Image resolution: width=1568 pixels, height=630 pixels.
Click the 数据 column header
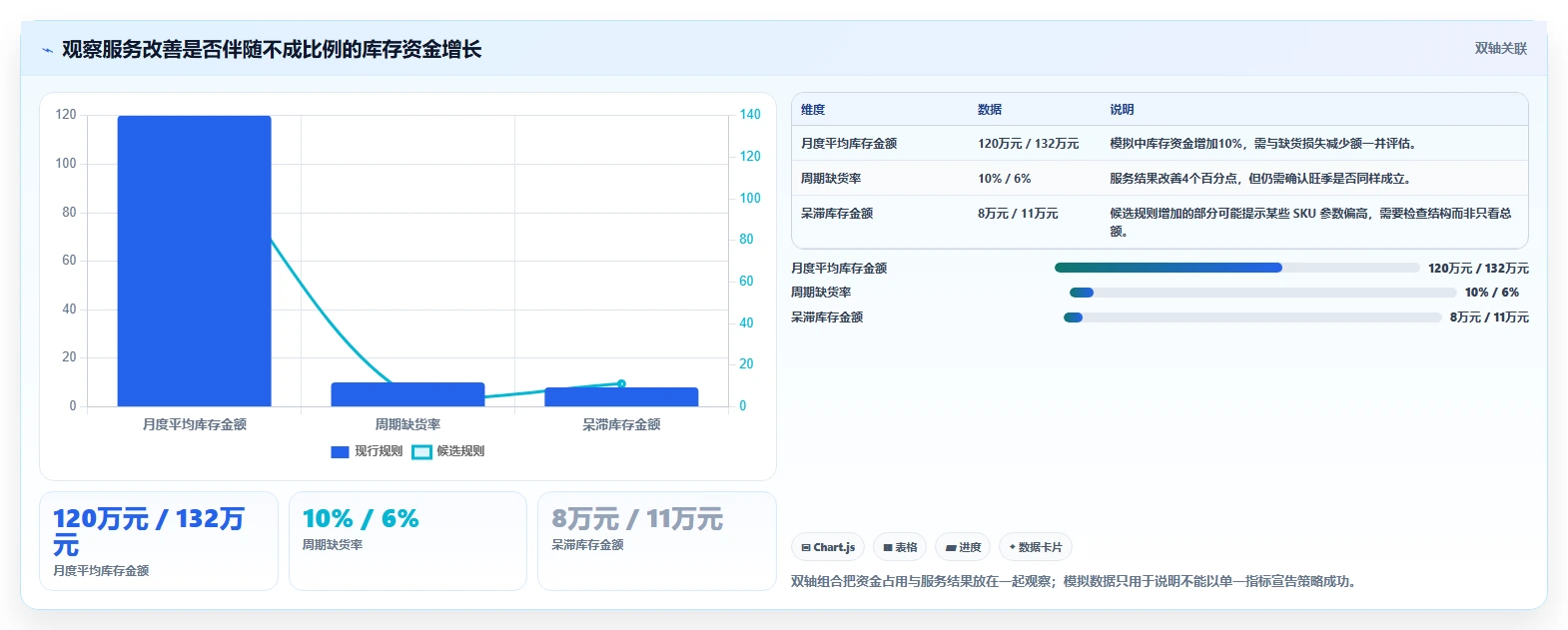pyautogui.click(x=990, y=110)
